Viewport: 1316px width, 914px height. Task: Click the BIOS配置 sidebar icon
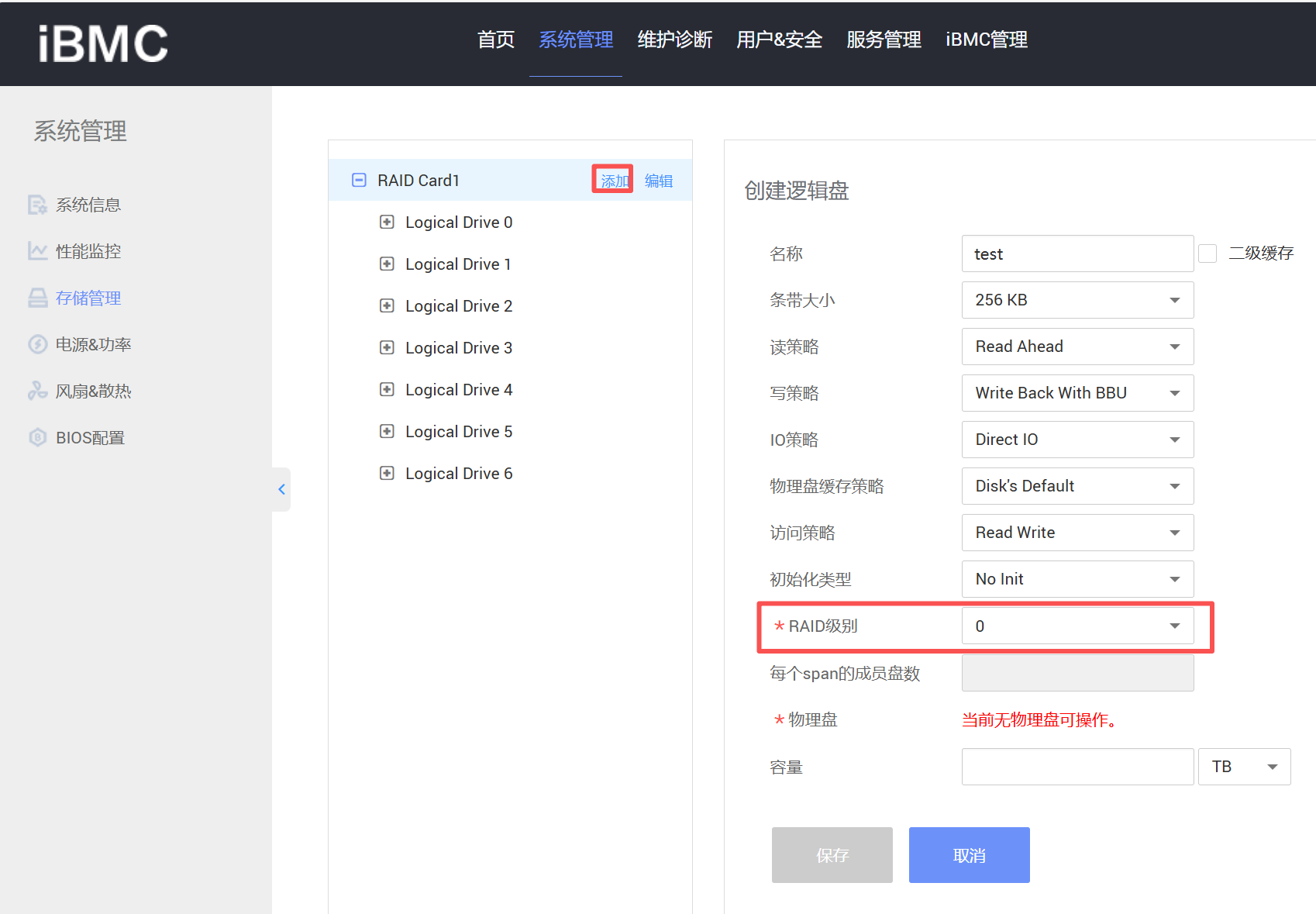click(x=38, y=437)
